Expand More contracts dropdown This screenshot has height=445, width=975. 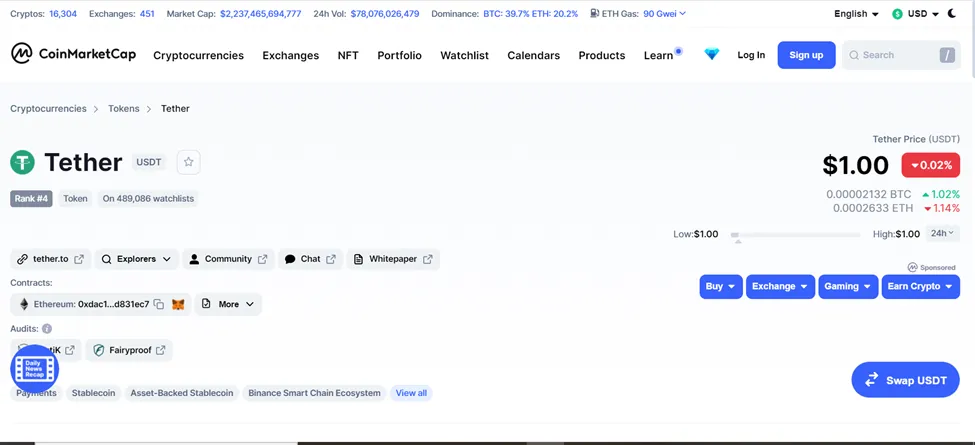tap(228, 305)
